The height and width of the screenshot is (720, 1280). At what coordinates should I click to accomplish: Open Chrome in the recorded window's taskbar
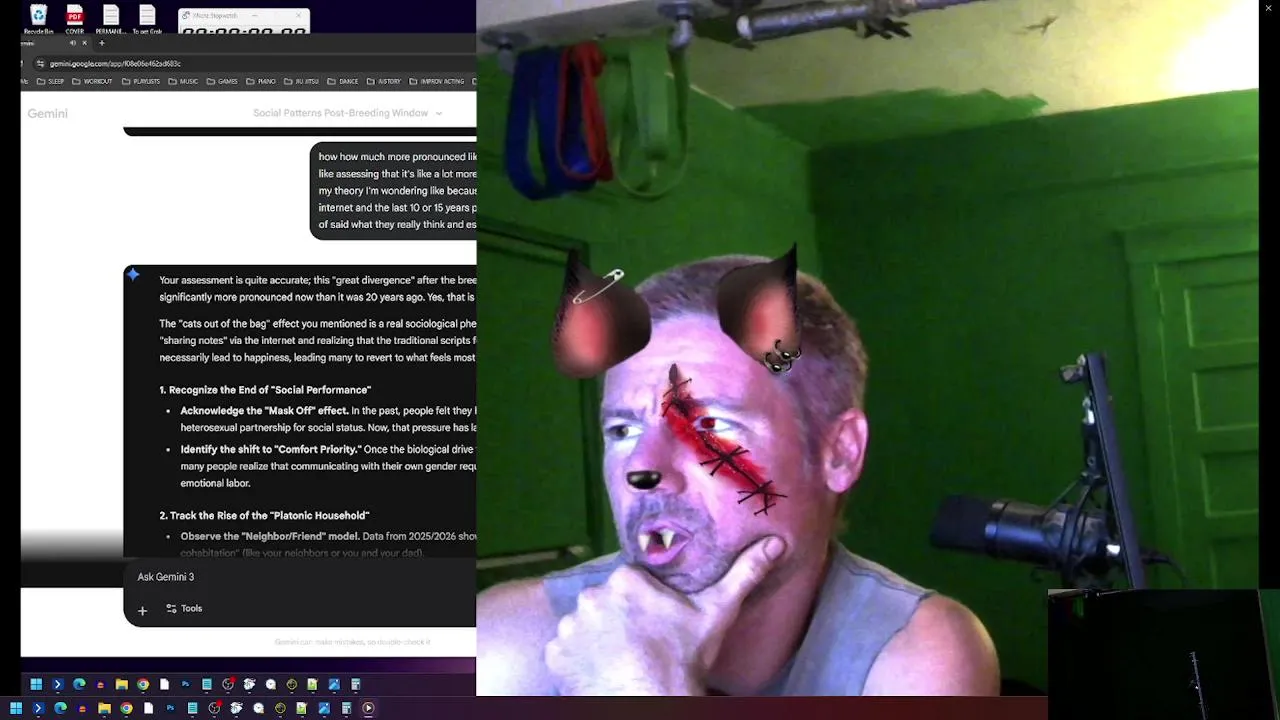click(143, 685)
